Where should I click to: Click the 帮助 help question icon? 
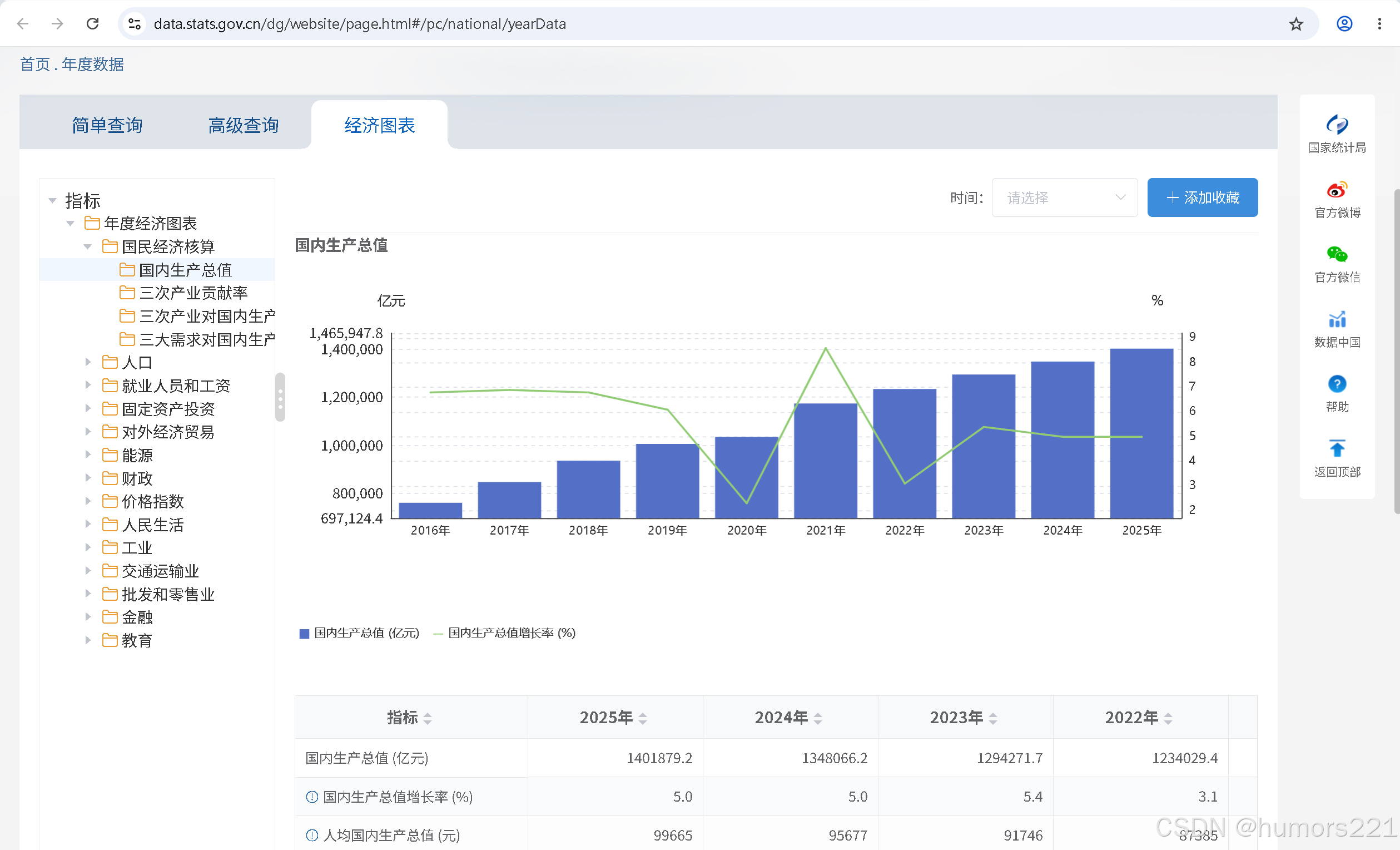point(1337,384)
